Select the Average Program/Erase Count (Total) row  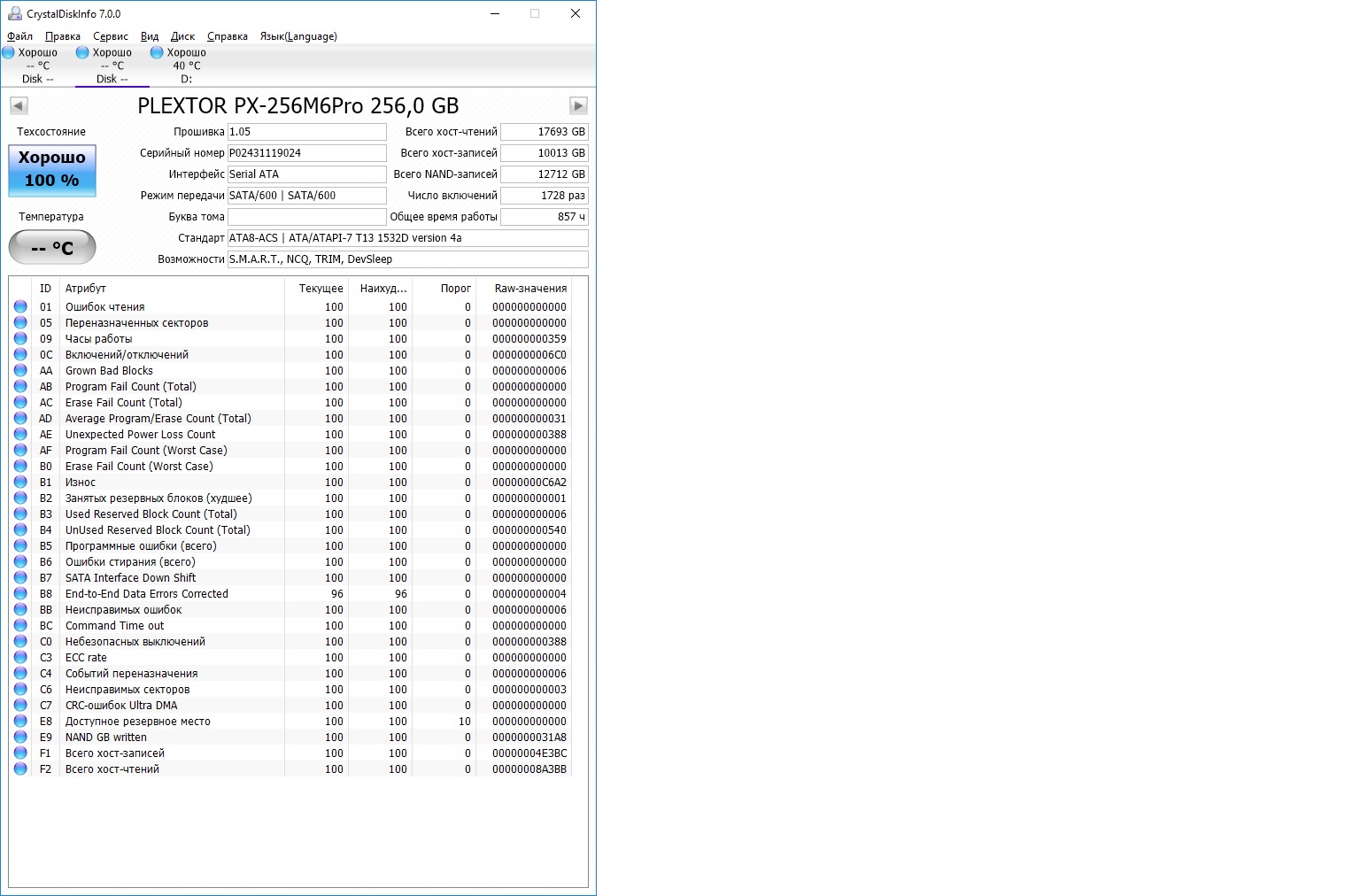[x=290, y=418]
